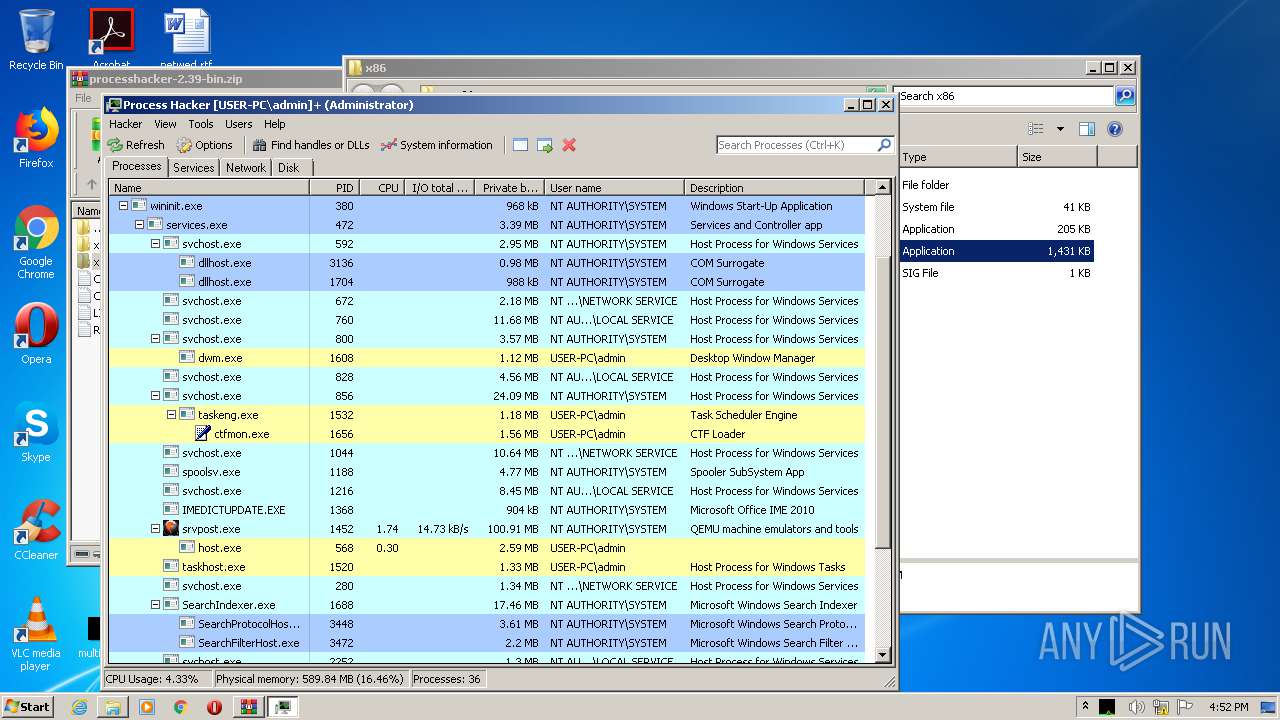Collapse the wininit.exe tree node

[x=123, y=206]
